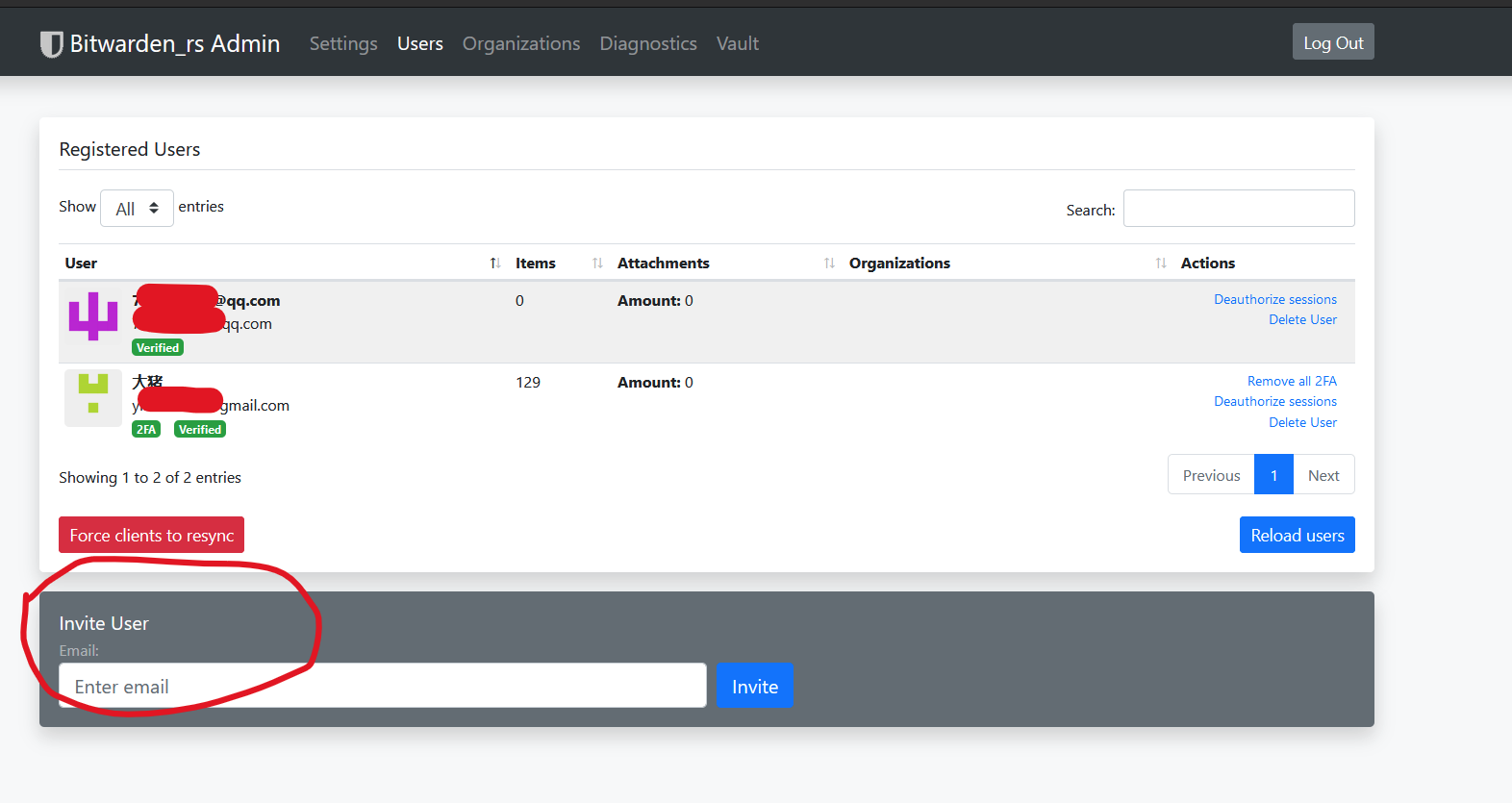Deauthorize sessions for the gmail.com user
The height and width of the screenshot is (803, 1512).
pyautogui.click(x=1275, y=401)
